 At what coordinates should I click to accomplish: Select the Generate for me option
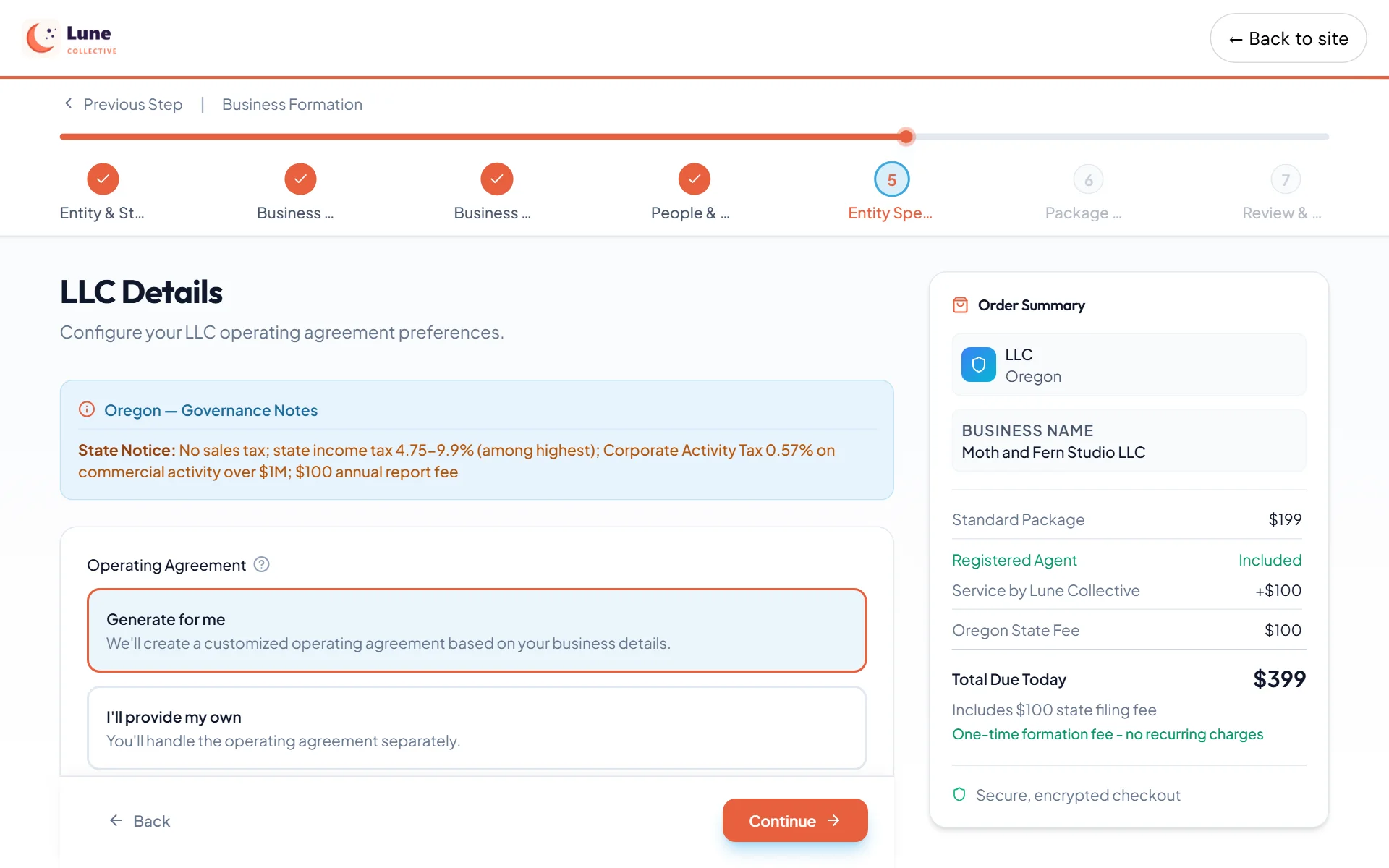click(x=477, y=630)
